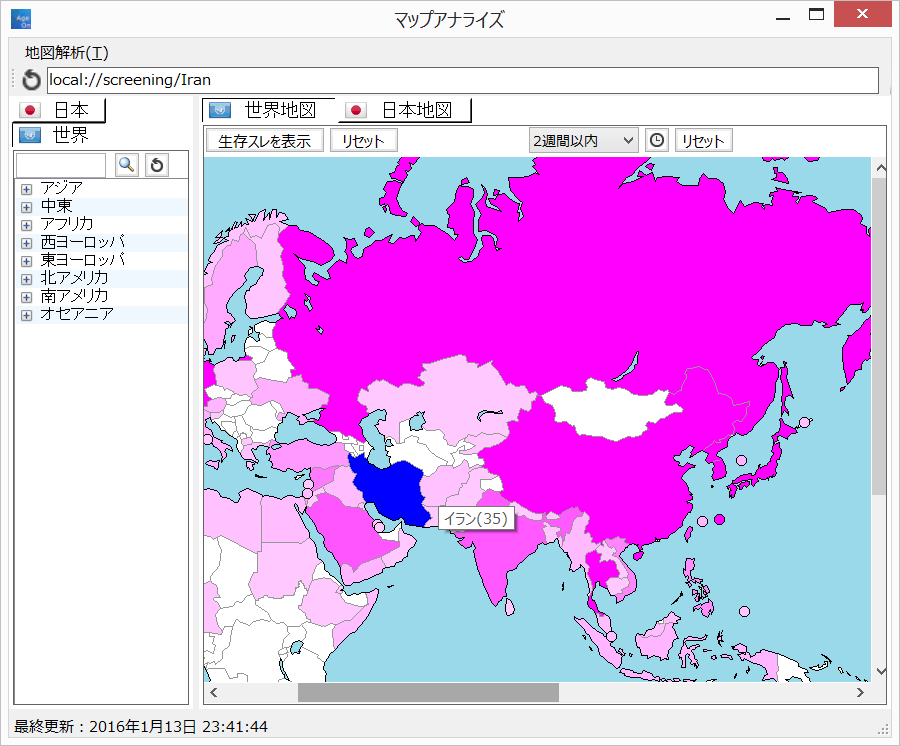Expand the 北アメリカ tree node
The height and width of the screenshot is (746, 900).
click(x=27, y=278)
